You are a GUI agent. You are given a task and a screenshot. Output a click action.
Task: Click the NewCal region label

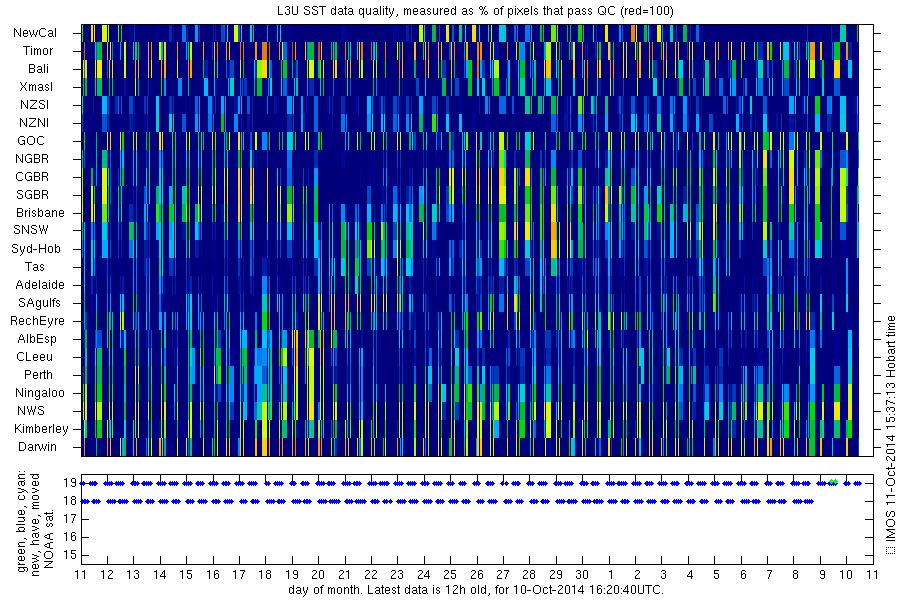(35, 33)
